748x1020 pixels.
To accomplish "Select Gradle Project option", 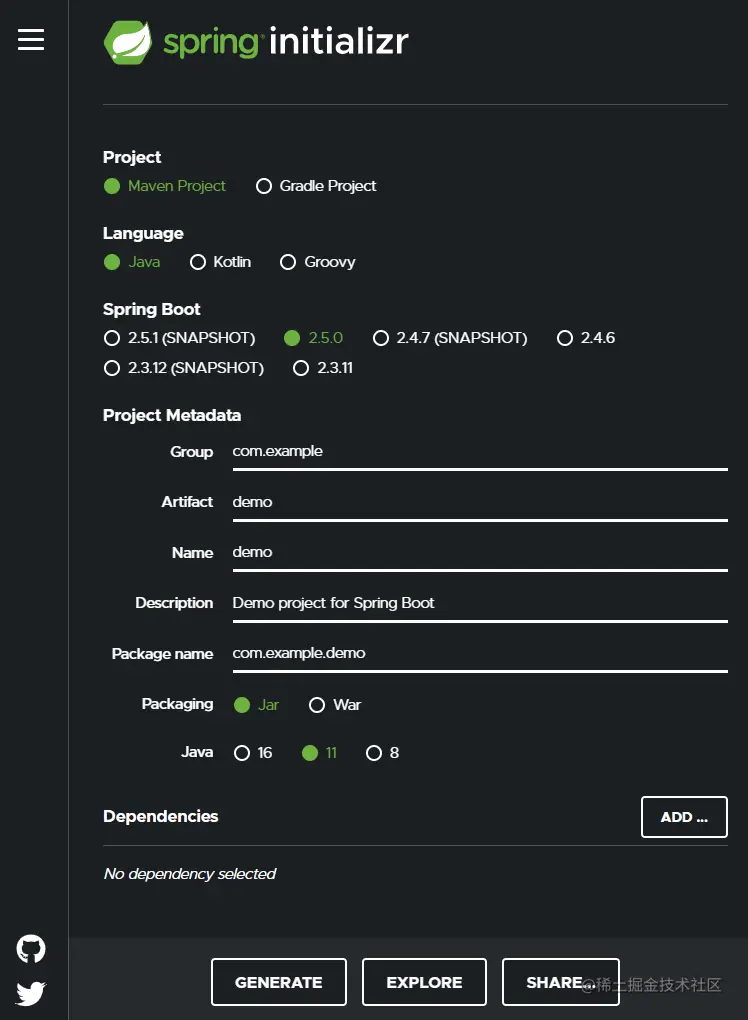I will tap(316, 186).
